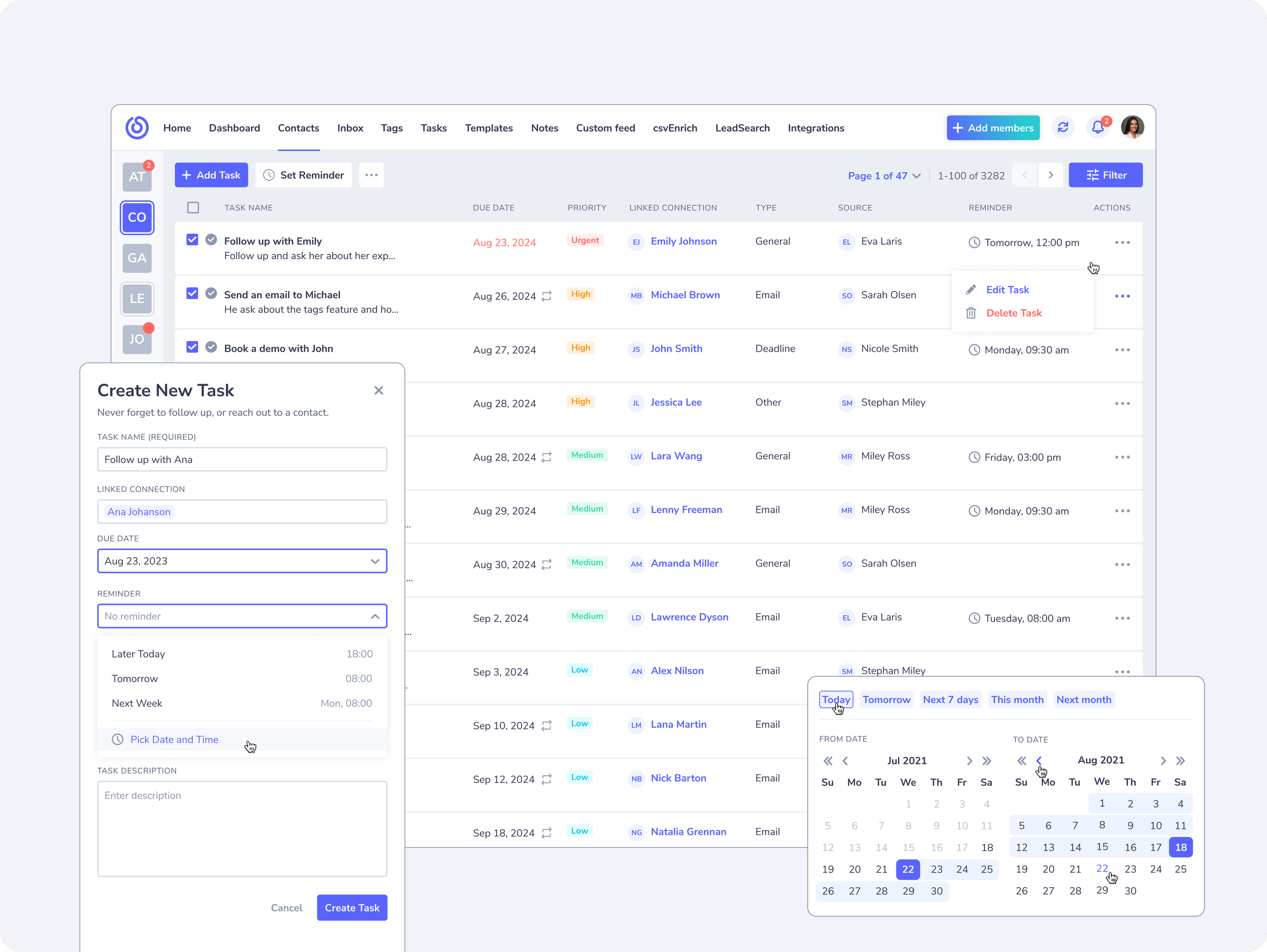Mark Follow up with Emily complete
The height and width of the screenshot is (952, 1267).
211,240
